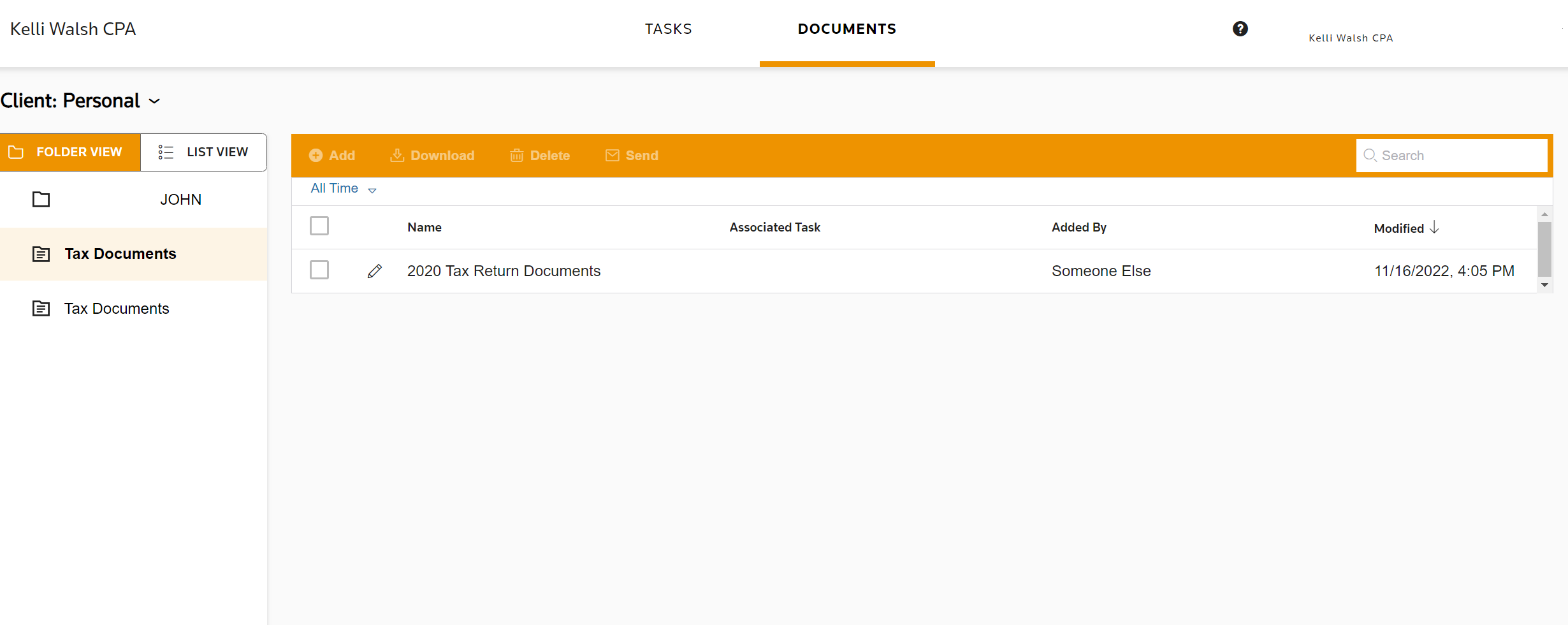Switch to List View
1568x625 pixels.
tap(203, 152)
